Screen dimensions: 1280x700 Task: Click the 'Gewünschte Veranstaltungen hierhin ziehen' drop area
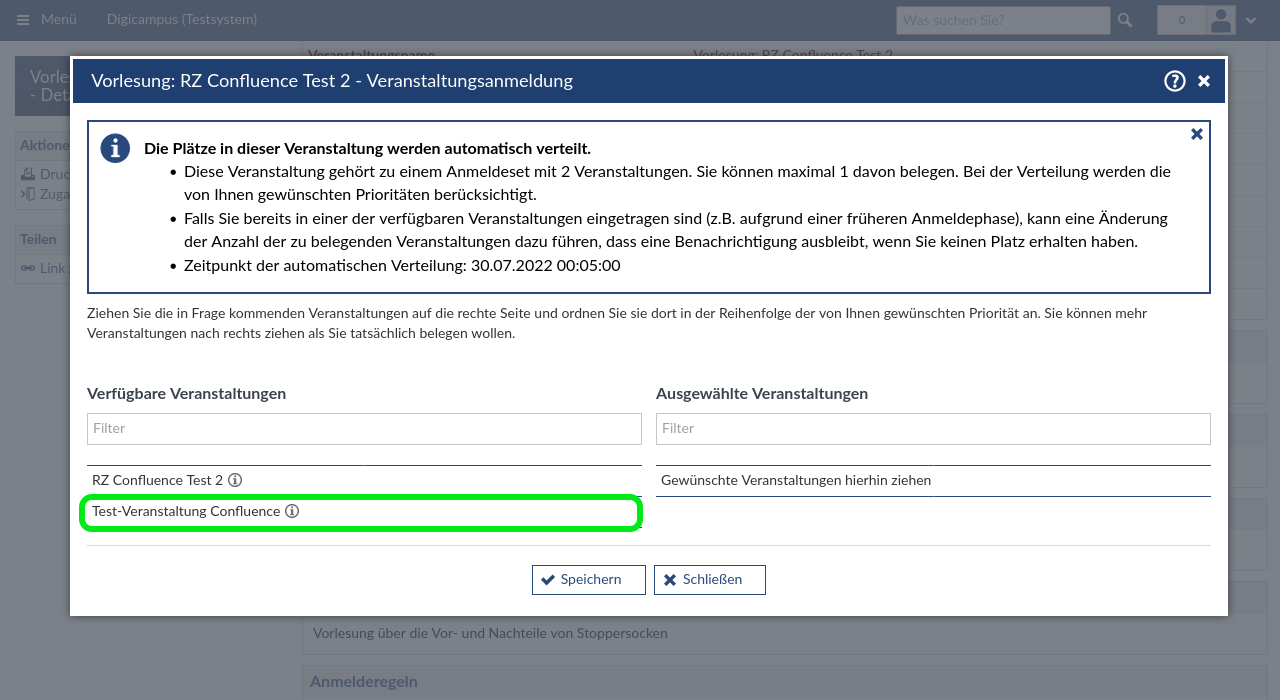(x=933, y=480)
